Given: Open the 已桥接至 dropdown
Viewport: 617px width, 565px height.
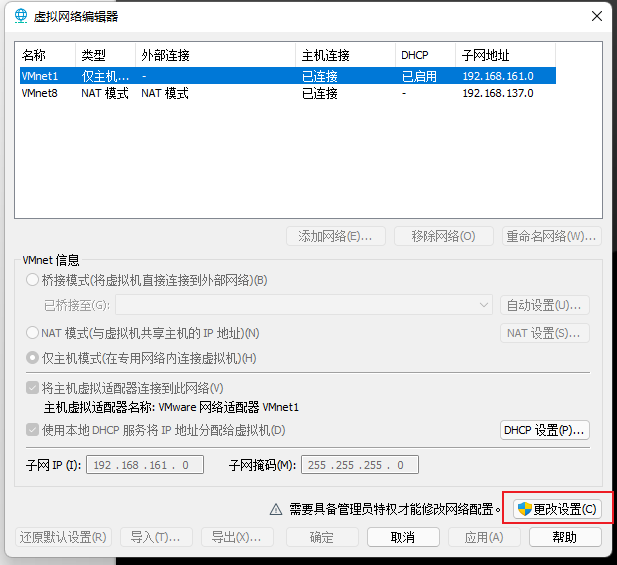Looking at the screenshot, I should tap(303, 305).
